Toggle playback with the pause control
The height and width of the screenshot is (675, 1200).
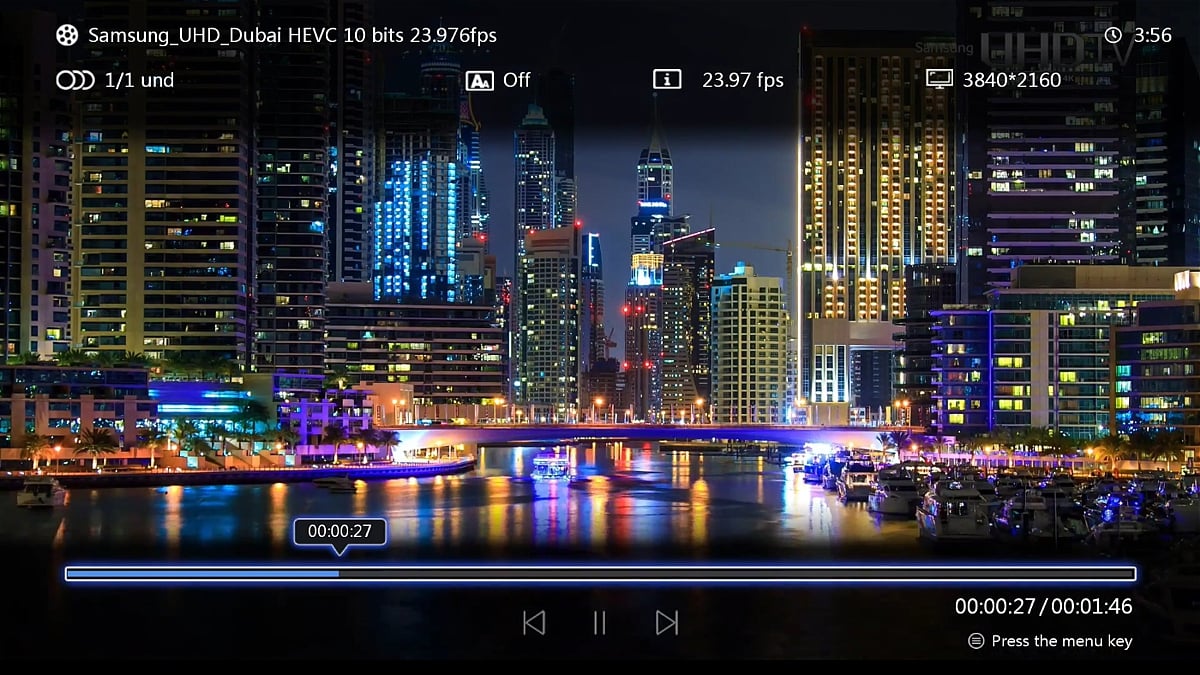[x=600, y=621]
